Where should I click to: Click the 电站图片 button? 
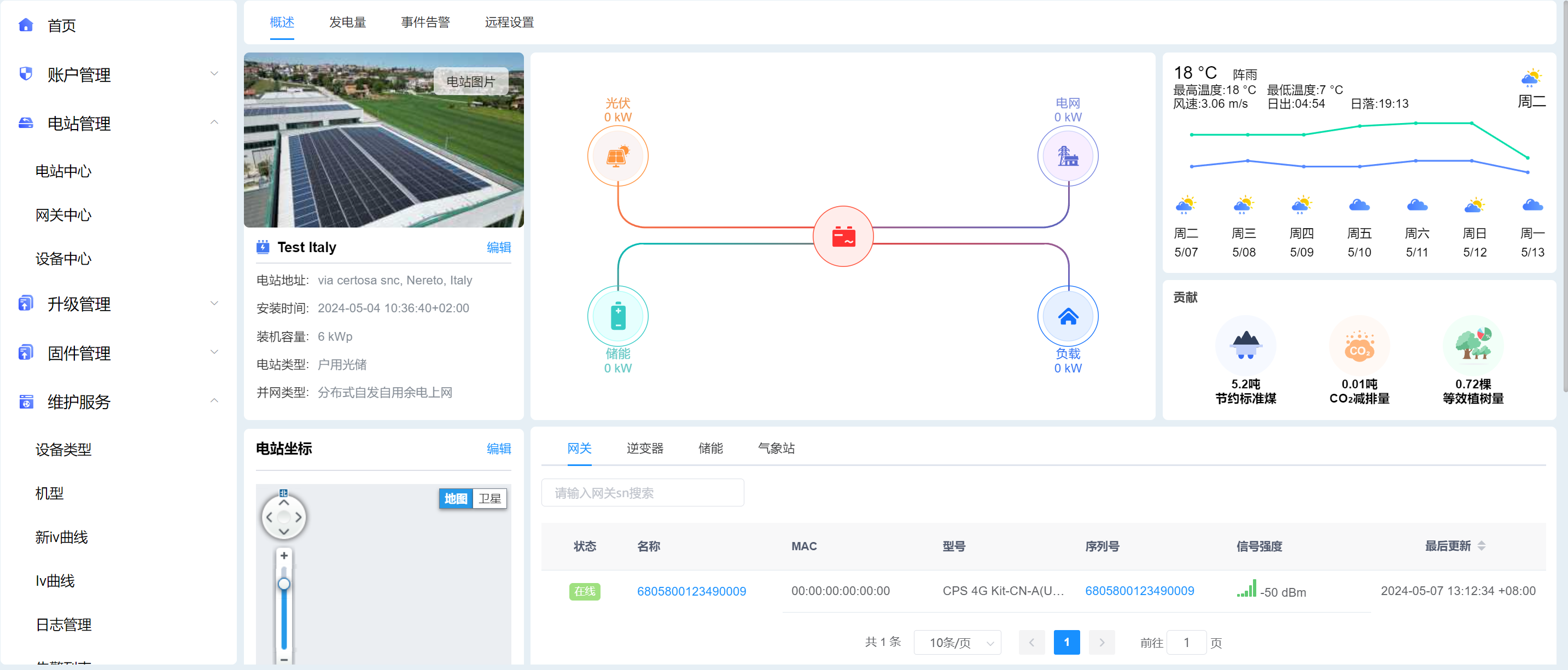pos(470,81)
